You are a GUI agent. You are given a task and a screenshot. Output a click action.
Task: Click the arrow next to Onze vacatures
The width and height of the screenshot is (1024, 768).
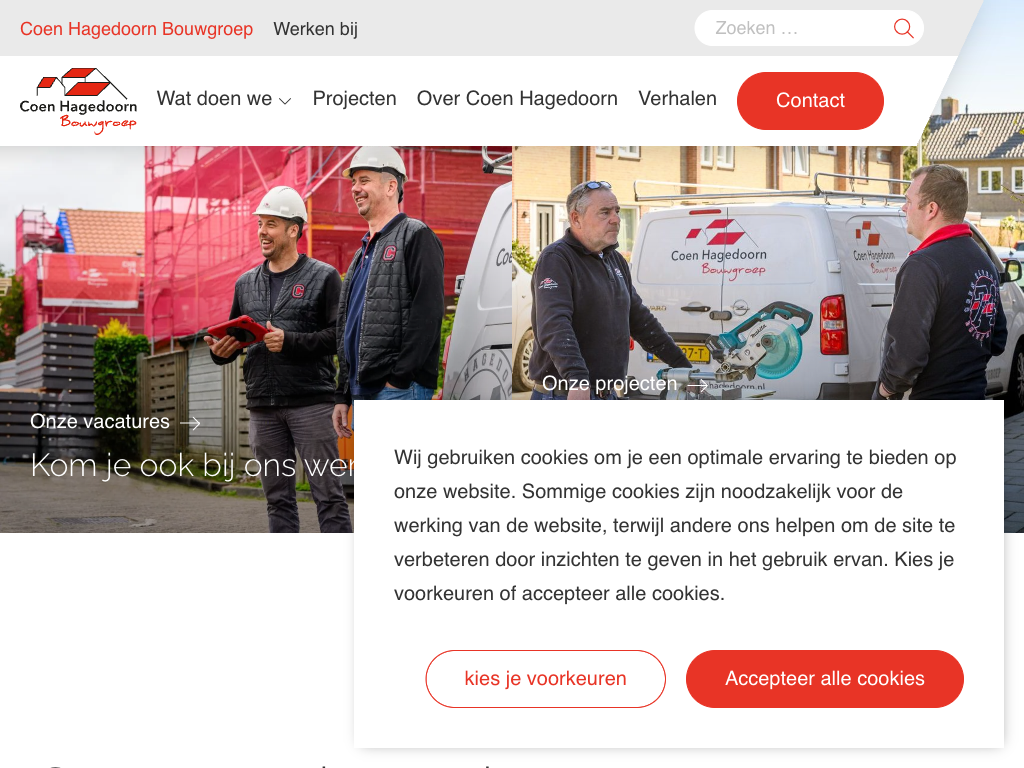(190, 423)
